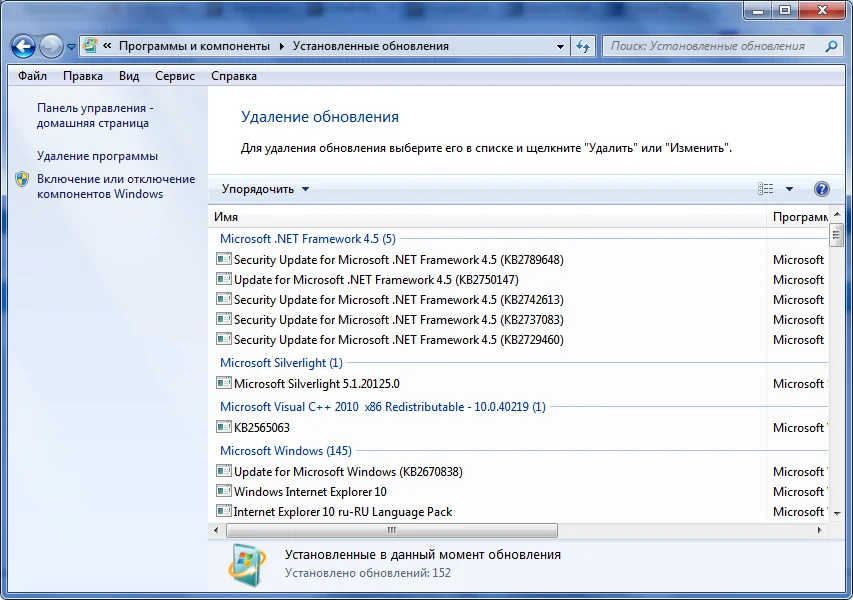The height and width of the screenshot is (600, 853).
Task: Click the icon of KB2789648 update
Action: pyautogui.click(x=224, y=259)
